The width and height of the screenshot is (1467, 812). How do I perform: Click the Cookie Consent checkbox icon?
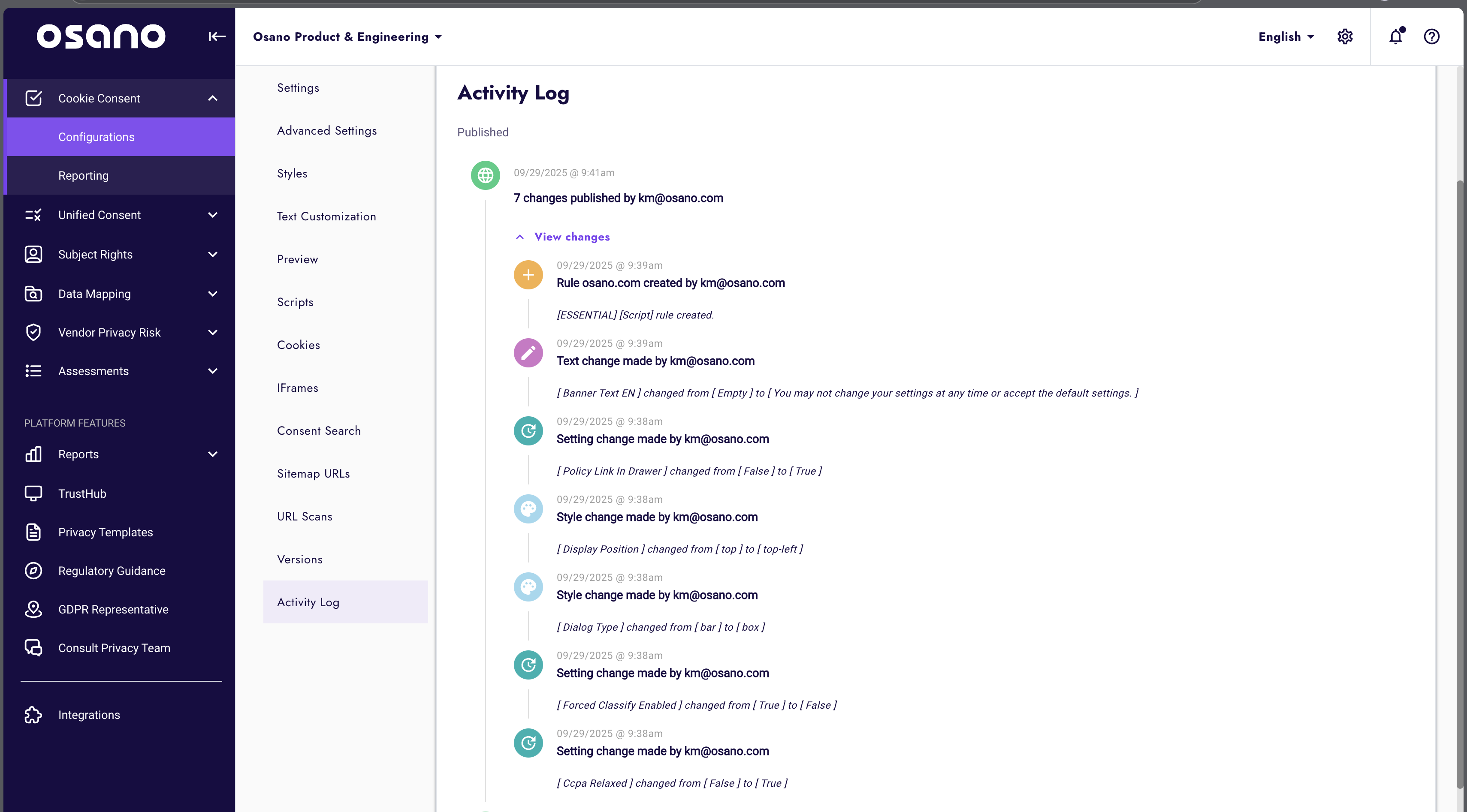(33, 98)
